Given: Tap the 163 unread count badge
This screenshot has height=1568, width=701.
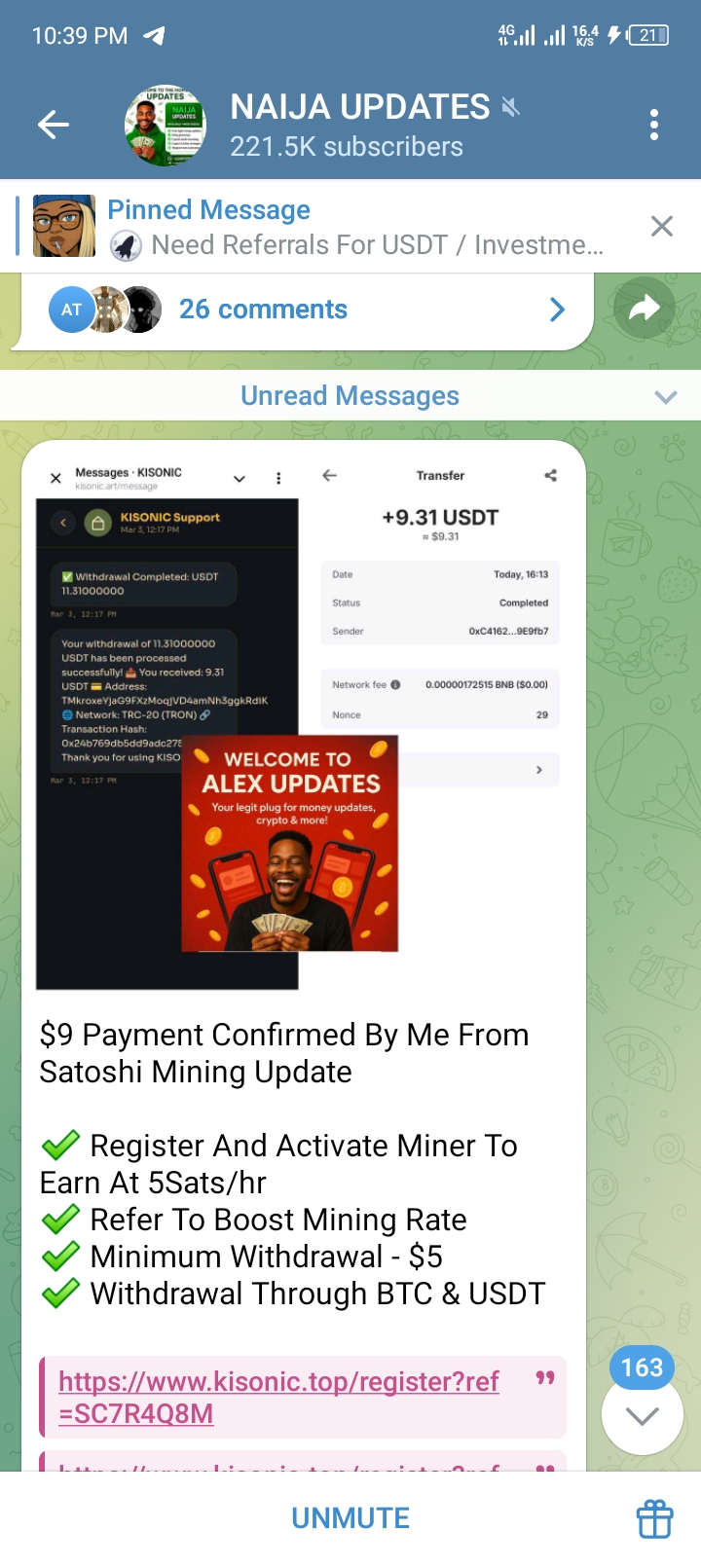Looking at the screenshot, I should coord(642,1367).
